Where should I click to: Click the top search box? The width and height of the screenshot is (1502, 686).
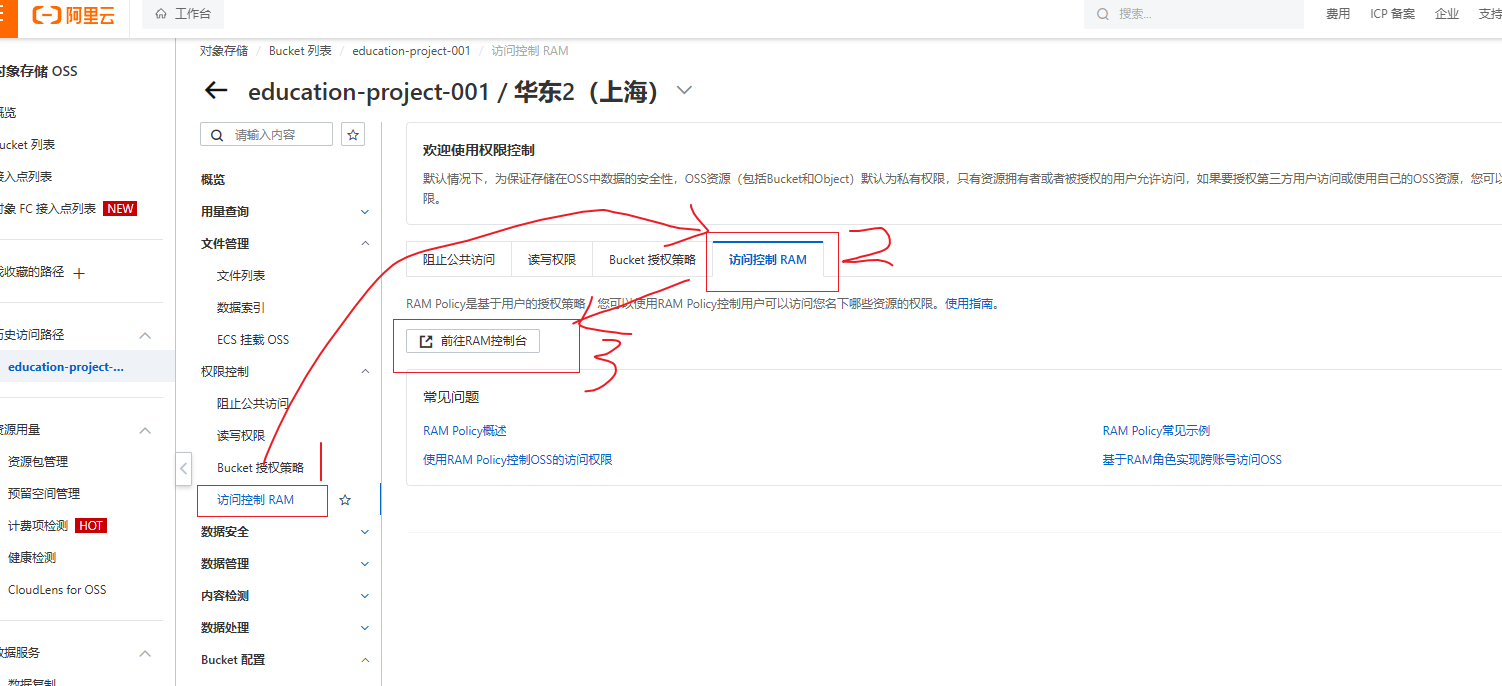[x=1194, y=14]
